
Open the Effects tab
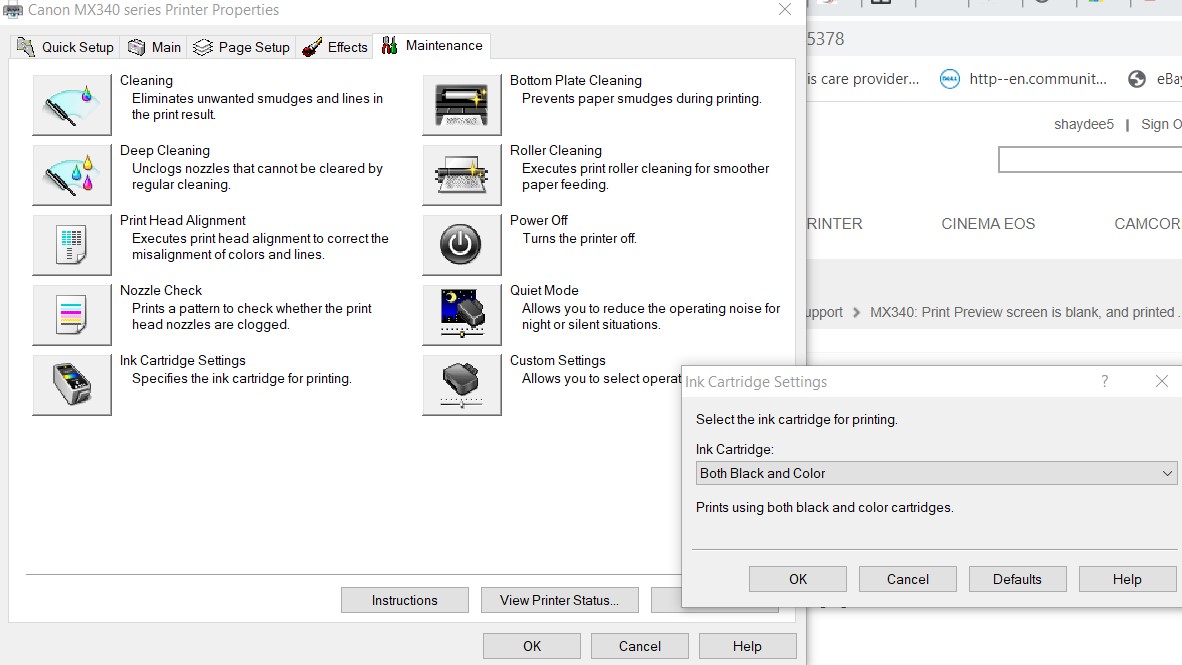pyautogui.click(x=335, y=46)
